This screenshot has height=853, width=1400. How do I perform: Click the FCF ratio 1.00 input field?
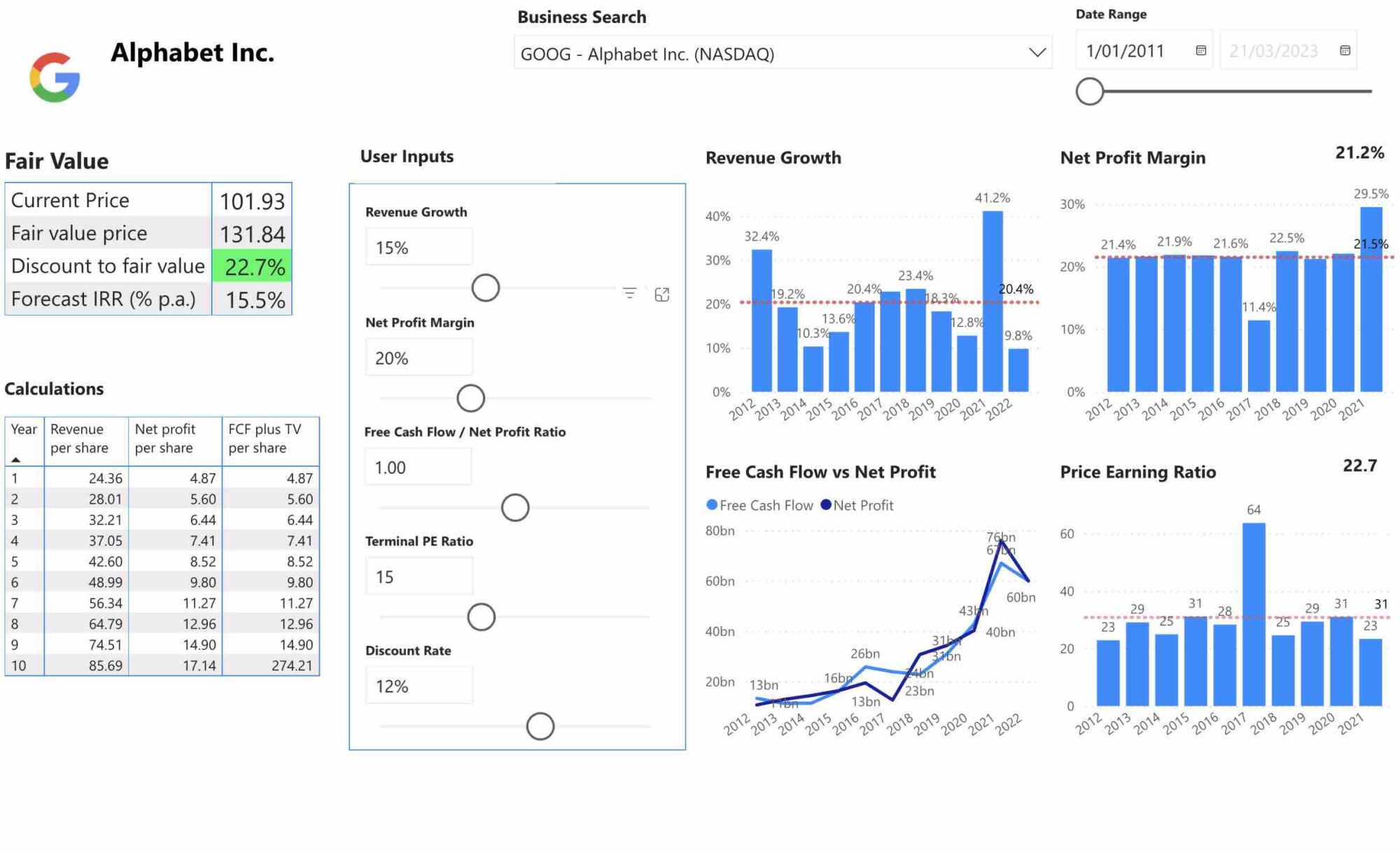pyautogui.click(x=418, y=467)
